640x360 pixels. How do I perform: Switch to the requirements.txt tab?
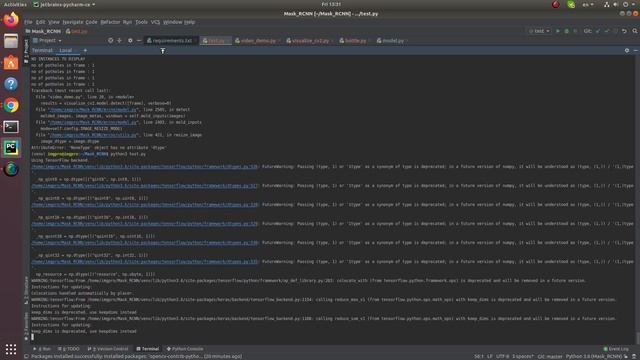(170, 40)
